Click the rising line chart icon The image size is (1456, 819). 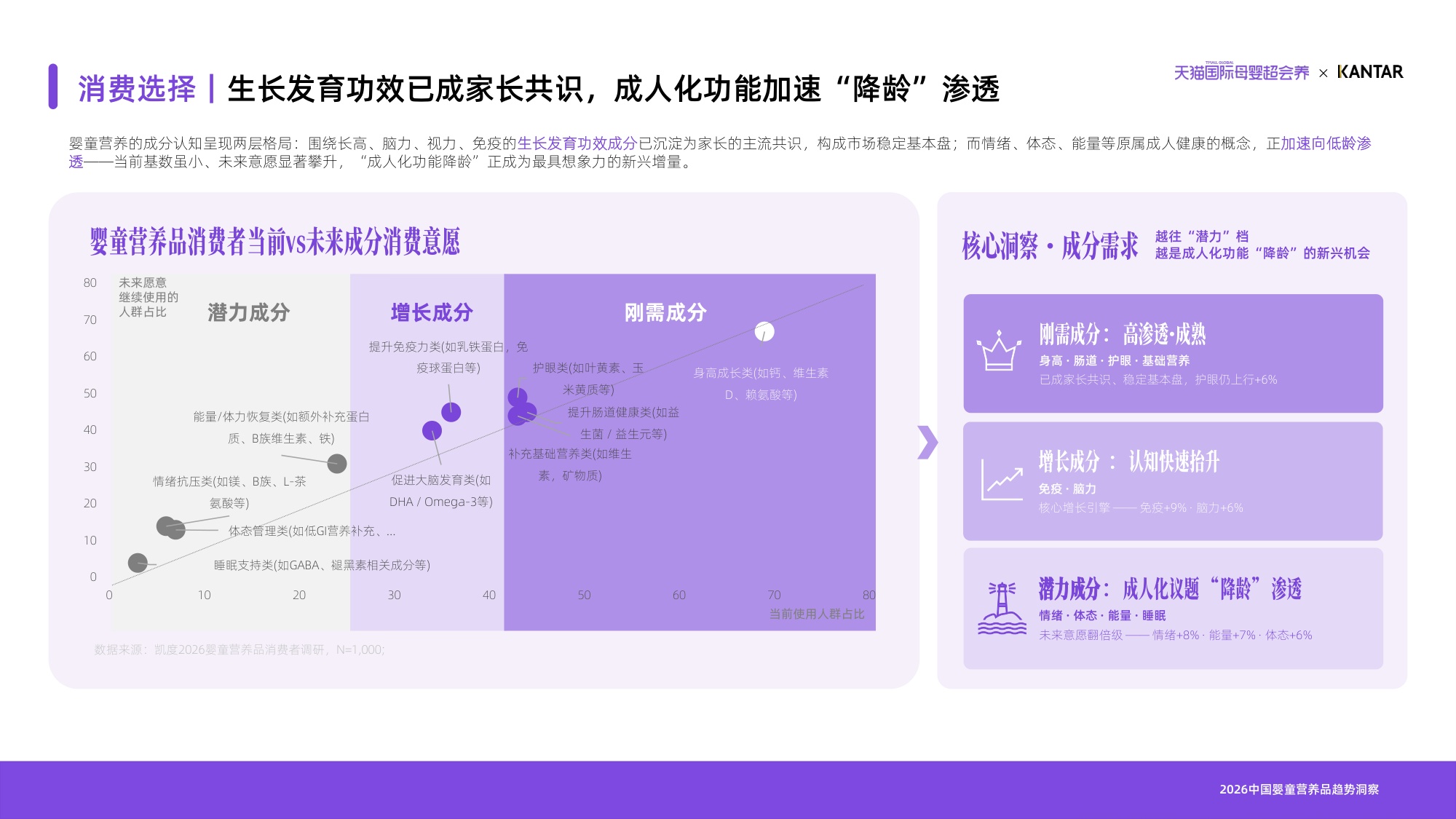pyautogui.click(x=1002, y=478)
